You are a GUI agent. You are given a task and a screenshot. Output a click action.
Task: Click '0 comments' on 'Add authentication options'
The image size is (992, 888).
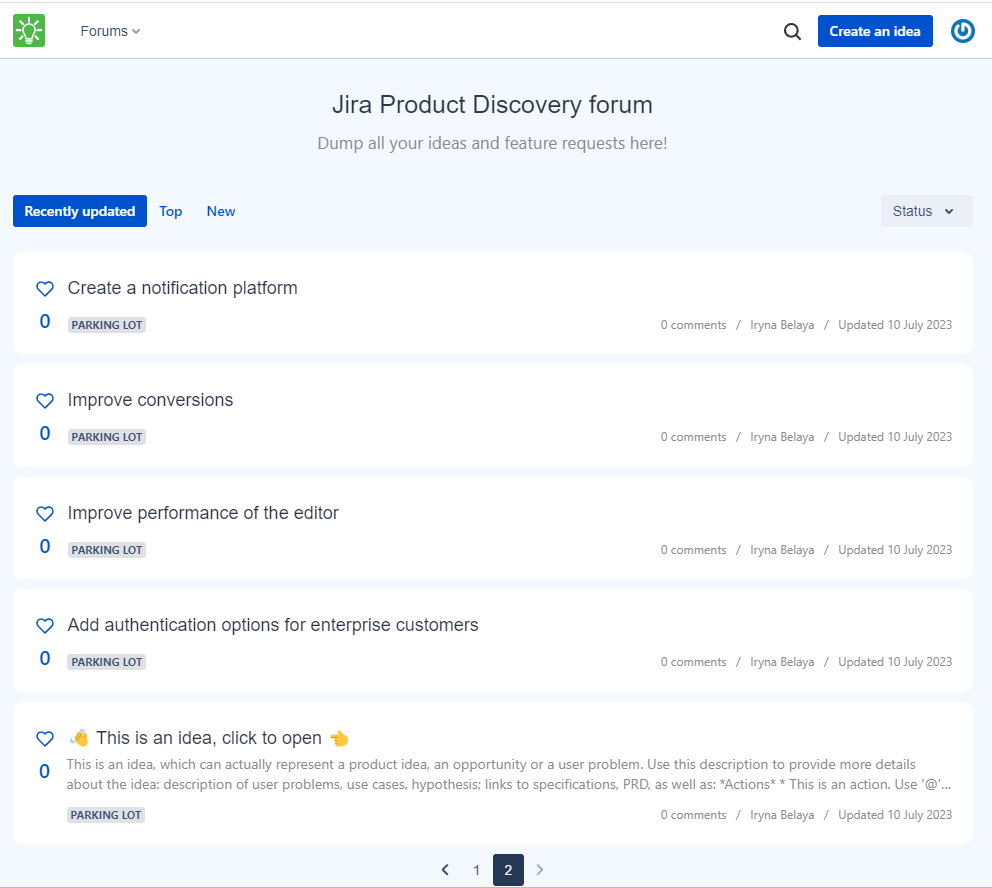(693, 662)
